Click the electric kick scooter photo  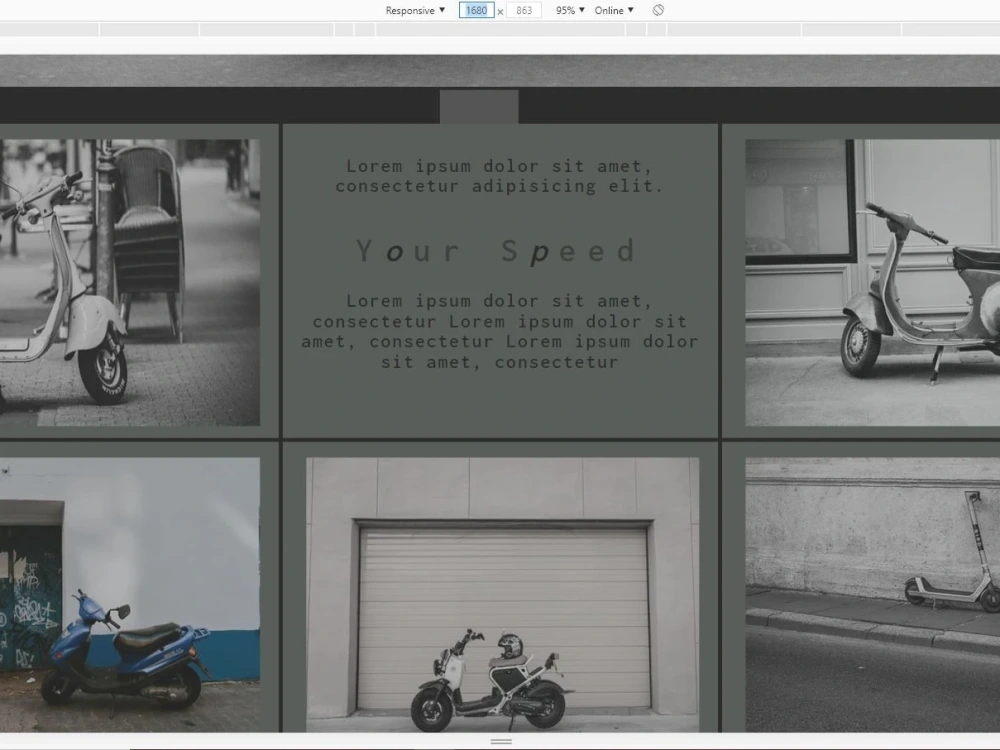(x=872, y=594)
